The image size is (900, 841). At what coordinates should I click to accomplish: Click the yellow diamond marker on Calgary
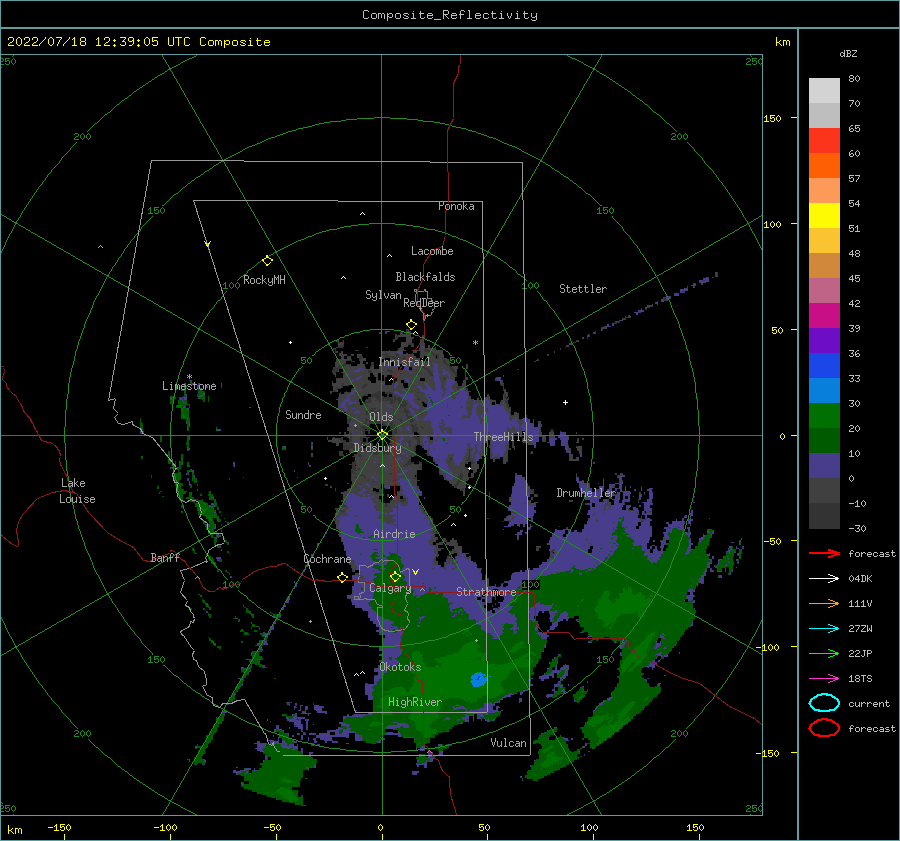pos(395,576)
